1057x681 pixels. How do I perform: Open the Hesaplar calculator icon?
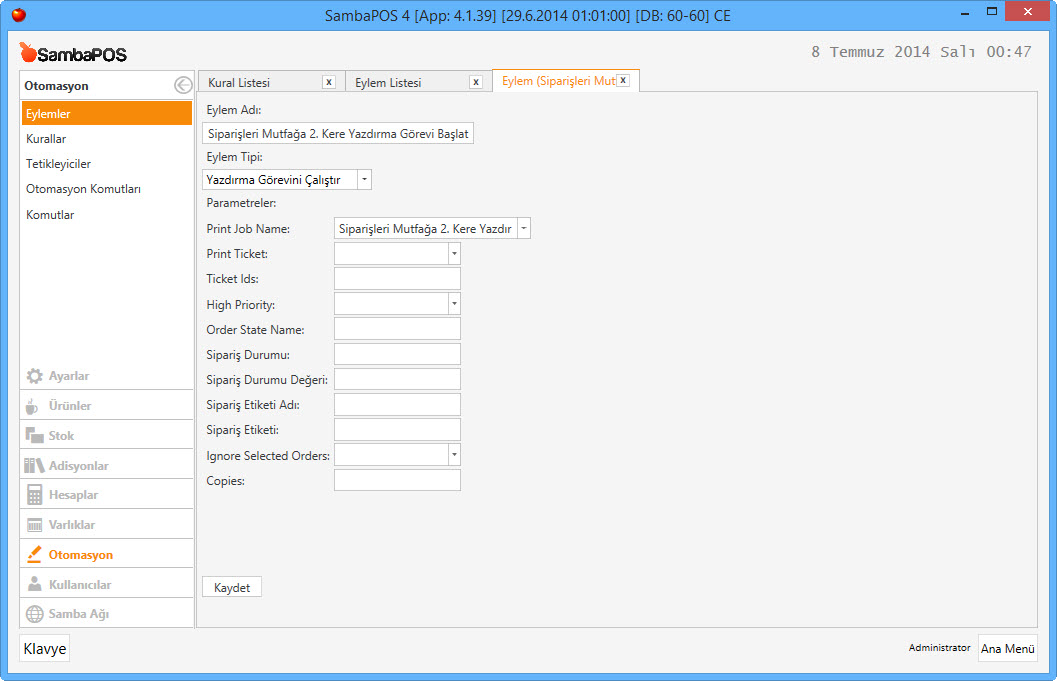coord(35,495)
